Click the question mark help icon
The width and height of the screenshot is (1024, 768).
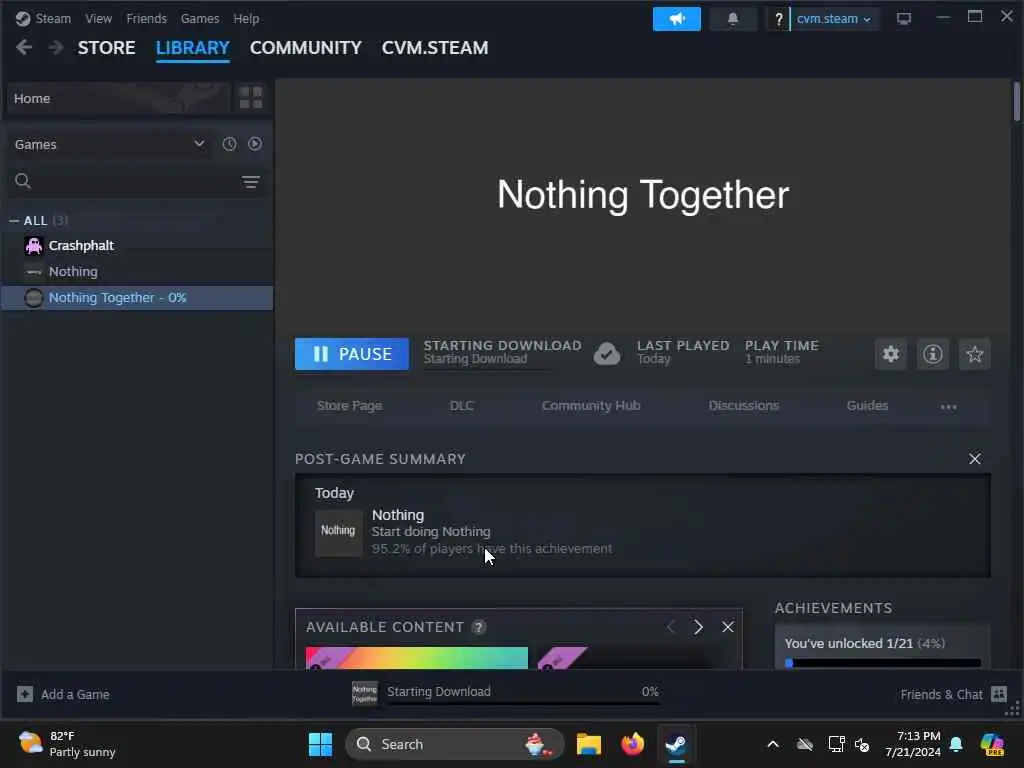coord(778,20)
